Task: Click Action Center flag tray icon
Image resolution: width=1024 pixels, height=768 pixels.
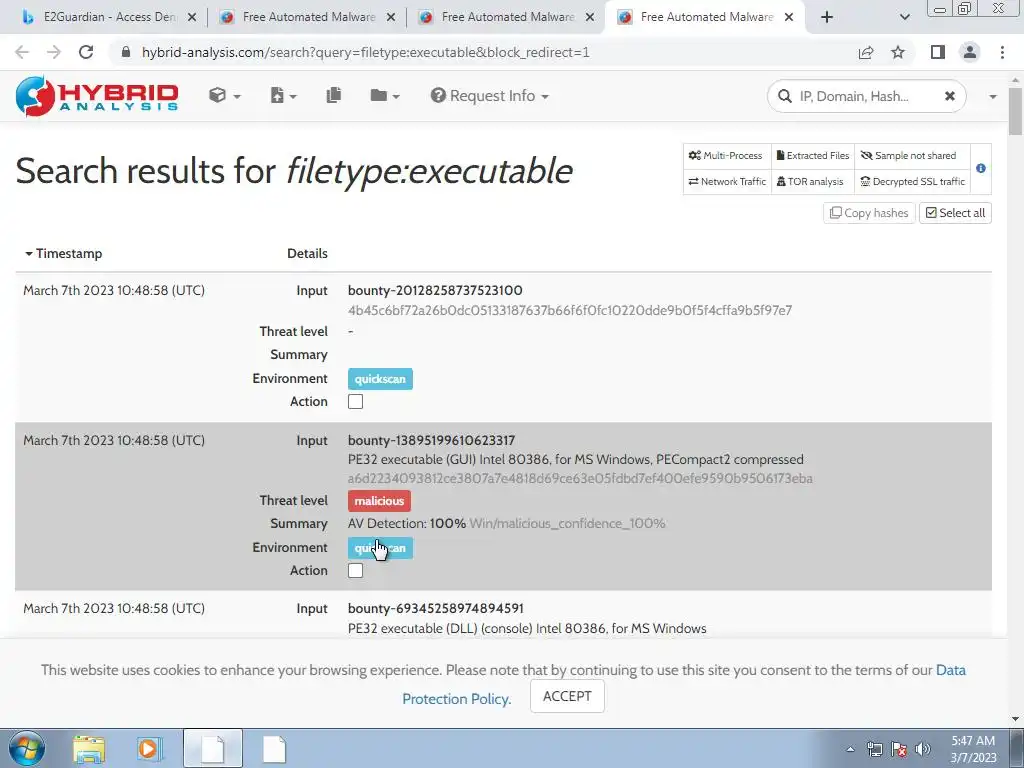Action: coord(899,749)
